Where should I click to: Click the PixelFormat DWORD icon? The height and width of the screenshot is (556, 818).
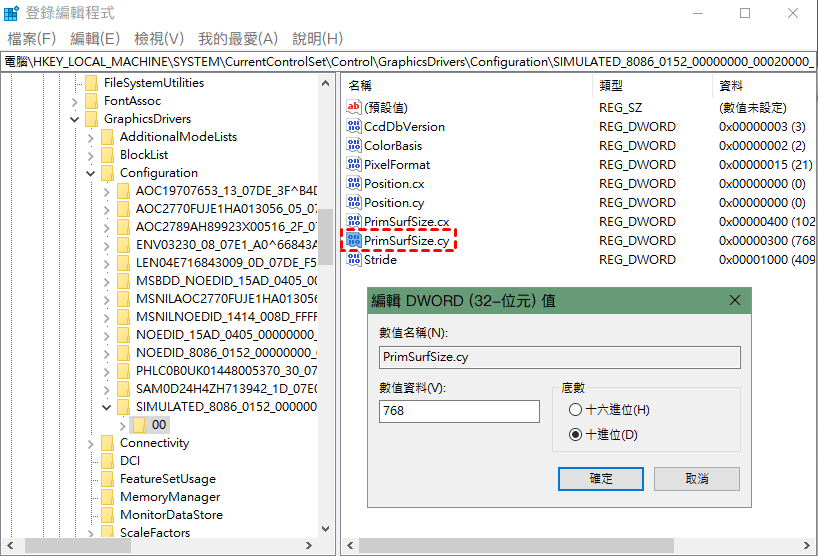(354, 164)
